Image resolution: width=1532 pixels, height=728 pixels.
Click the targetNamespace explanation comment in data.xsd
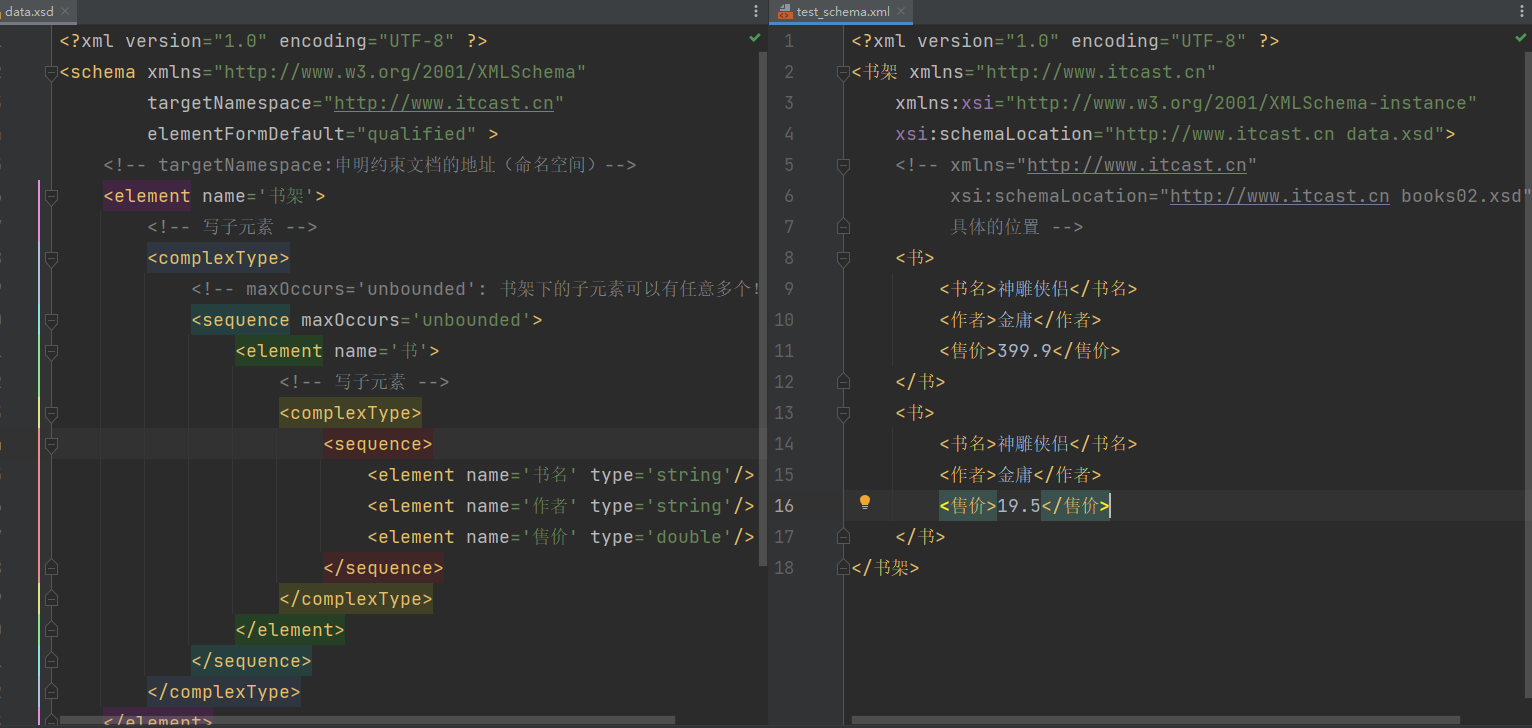pyautogui.click(x=370, y=165)
